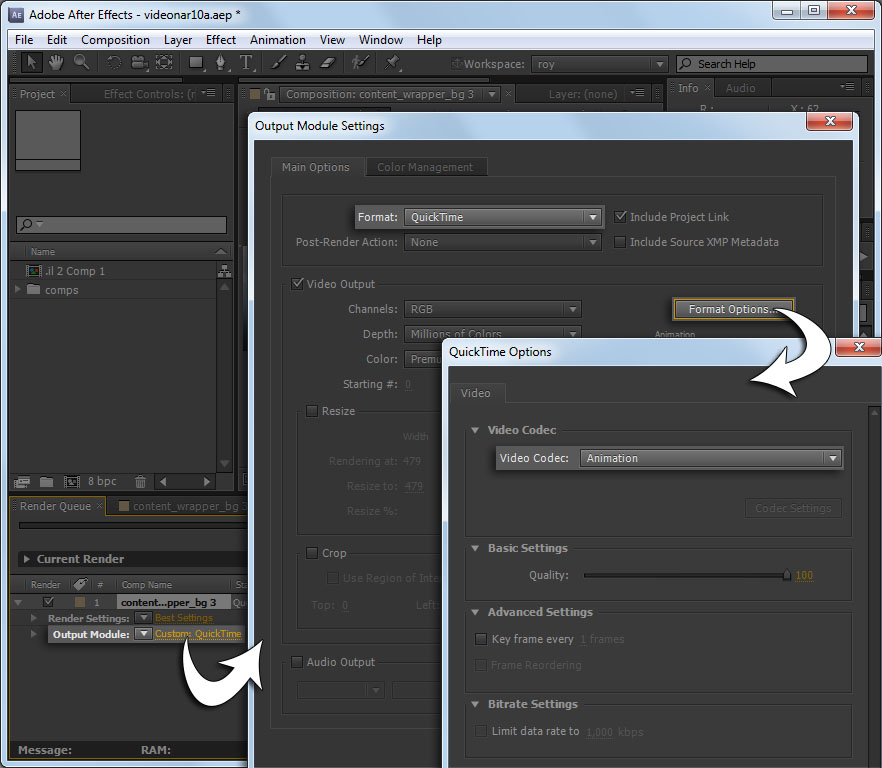Image resolution: width=882 pixels, height=768 pixels.
Task: Click the Project panel search field
Action: (x=122, y=224)
